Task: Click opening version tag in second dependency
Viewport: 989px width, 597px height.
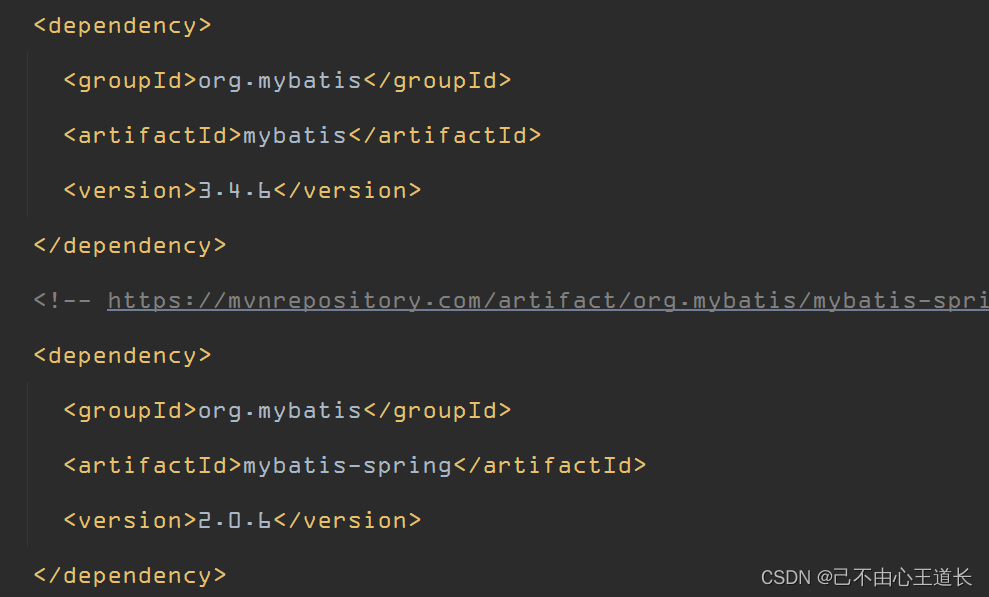Action: coord(131,521)
